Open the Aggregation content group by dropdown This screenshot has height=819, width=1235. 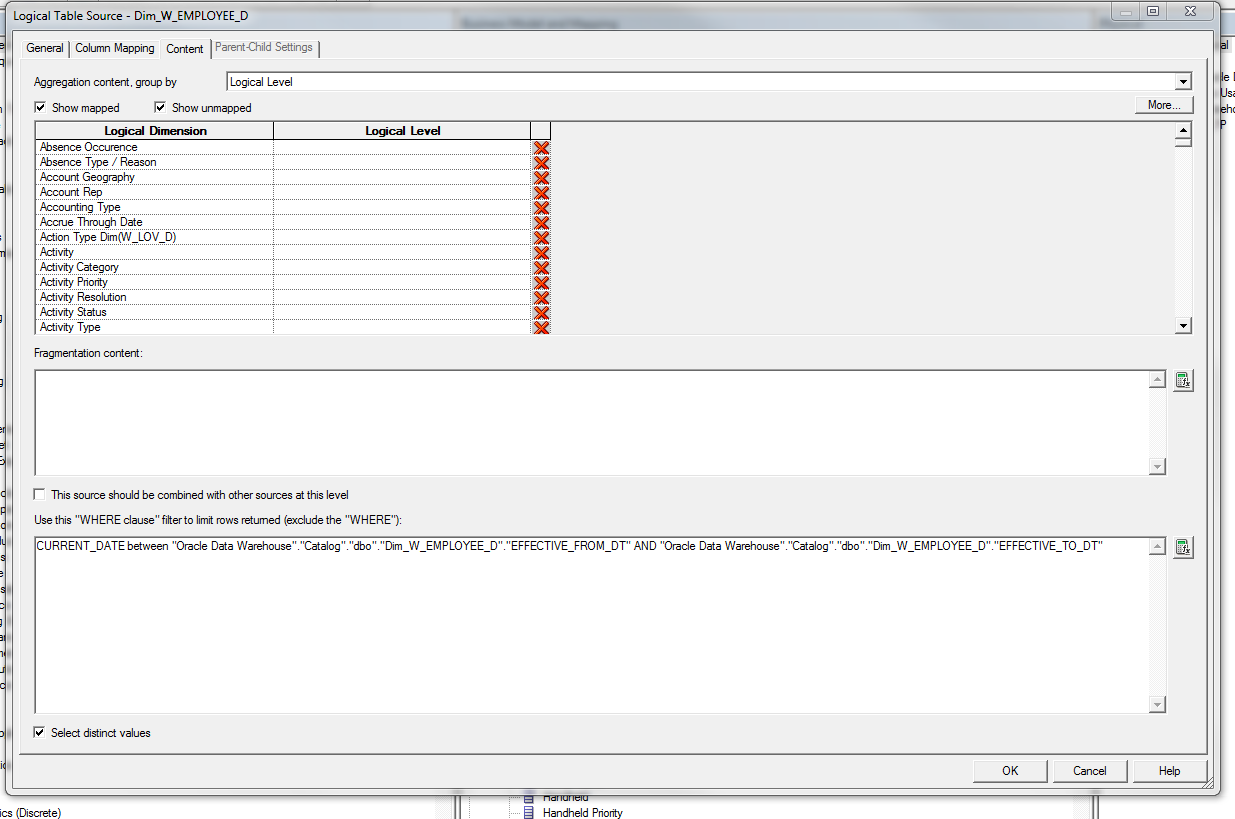click(1182, 81)
